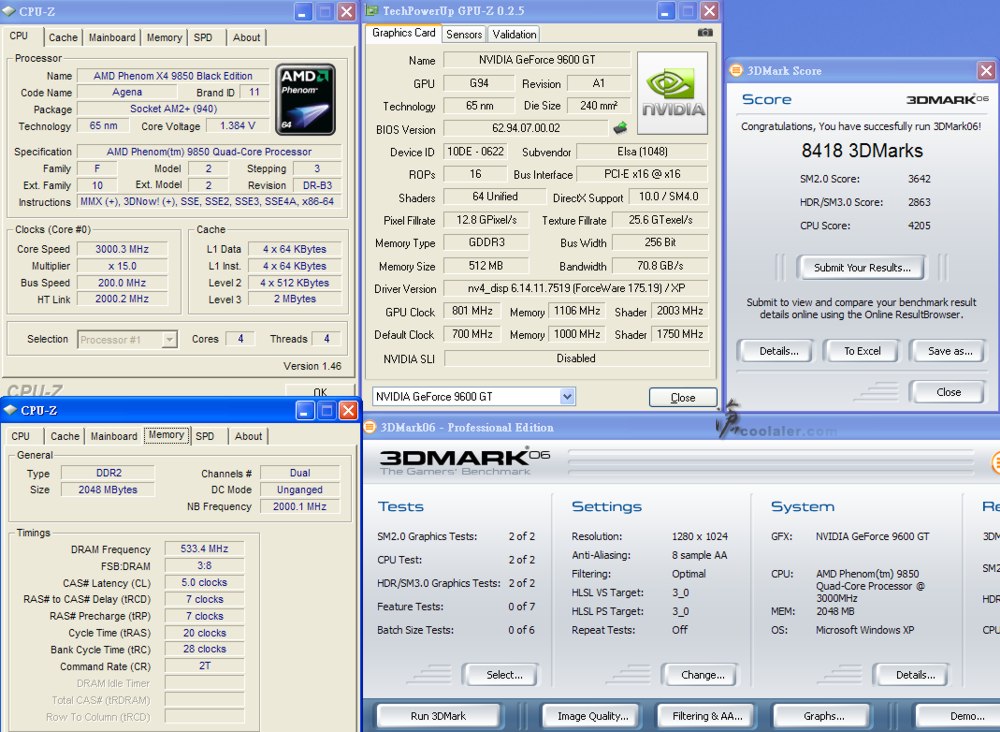
Task: Click the Core Speed value 3000.3 MHz
Action: click(x=122, y=249)
